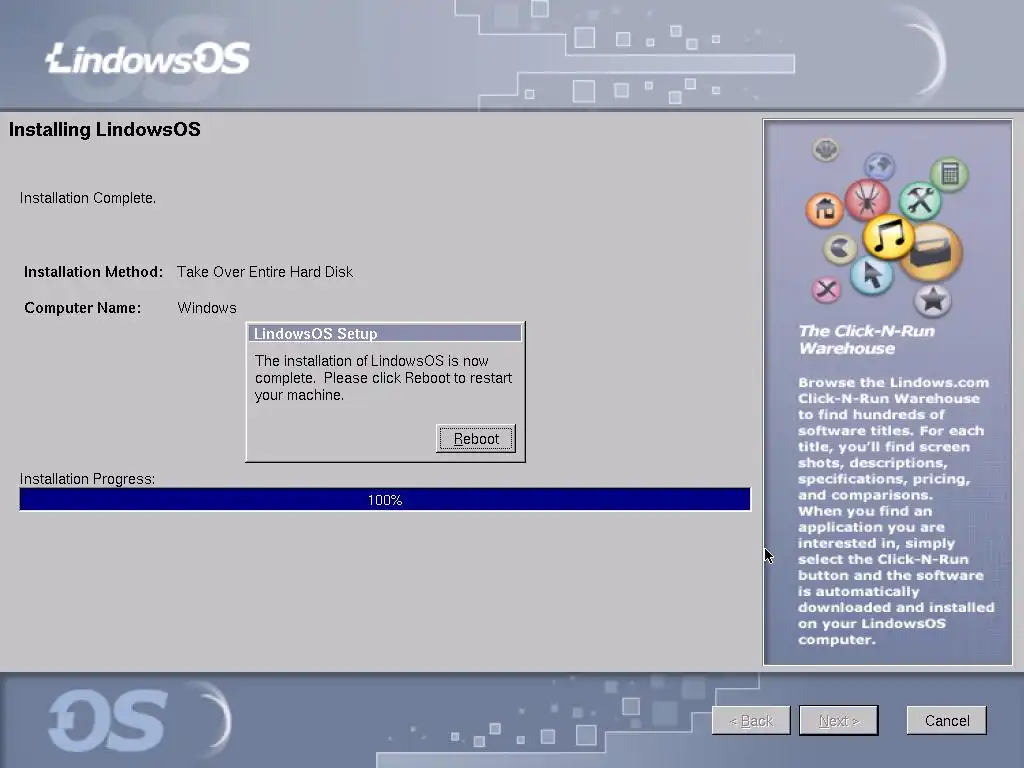Click the pink X icon
This screenshot has width=1024, height=768.
coord(826,289)
